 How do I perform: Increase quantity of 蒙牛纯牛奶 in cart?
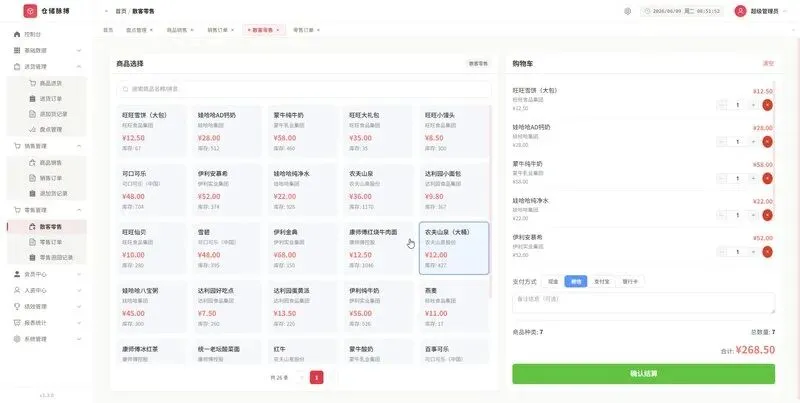pos(753,179)
